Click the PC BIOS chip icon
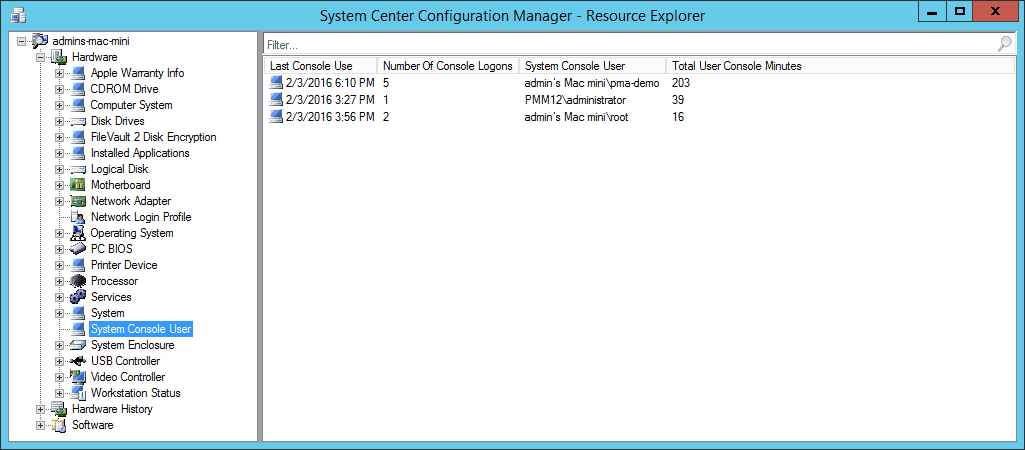 point(78,249)
